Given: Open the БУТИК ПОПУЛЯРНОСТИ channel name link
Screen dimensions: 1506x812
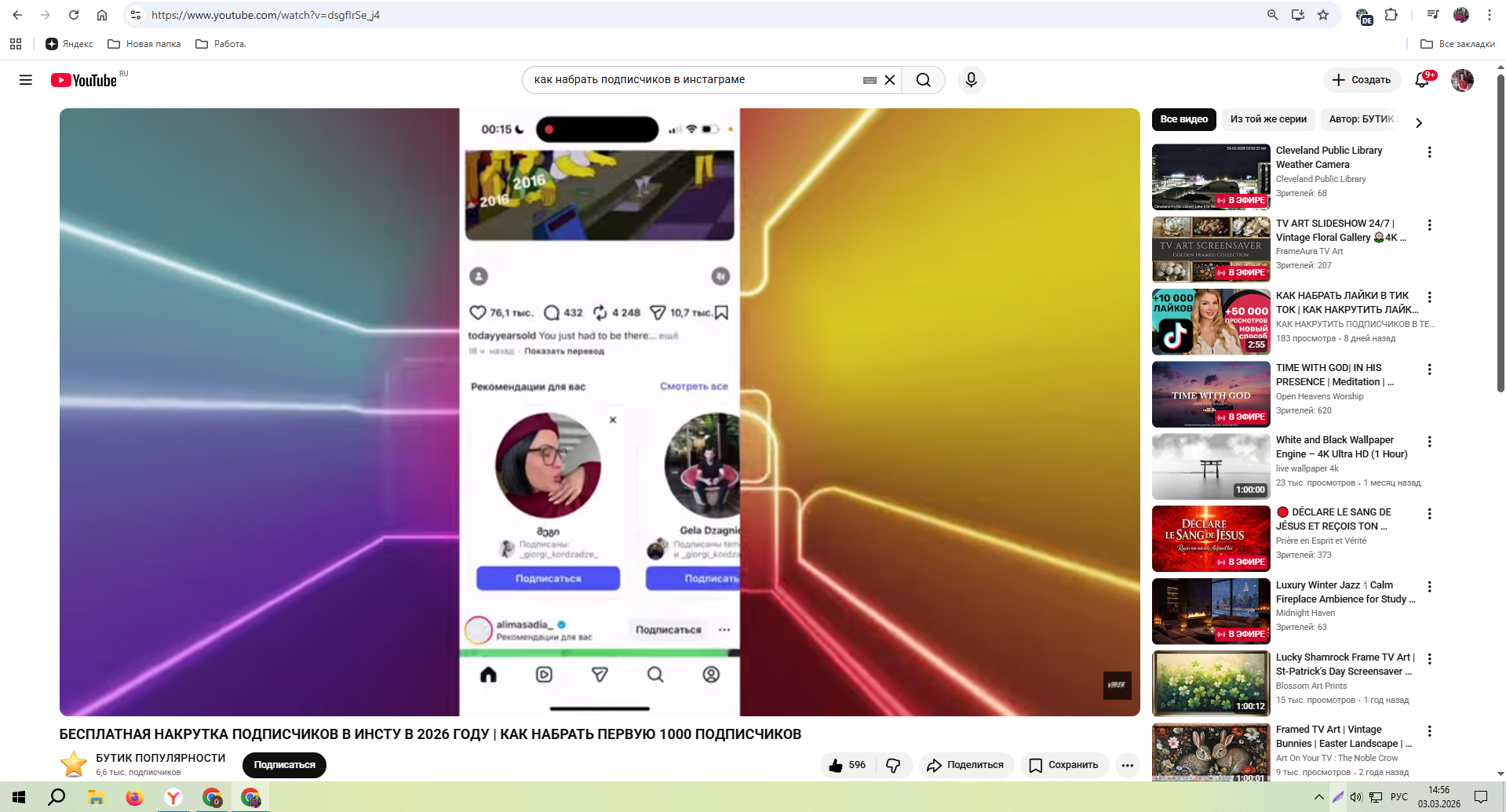Looking at the screenshot, I should [x=161, y=758].
